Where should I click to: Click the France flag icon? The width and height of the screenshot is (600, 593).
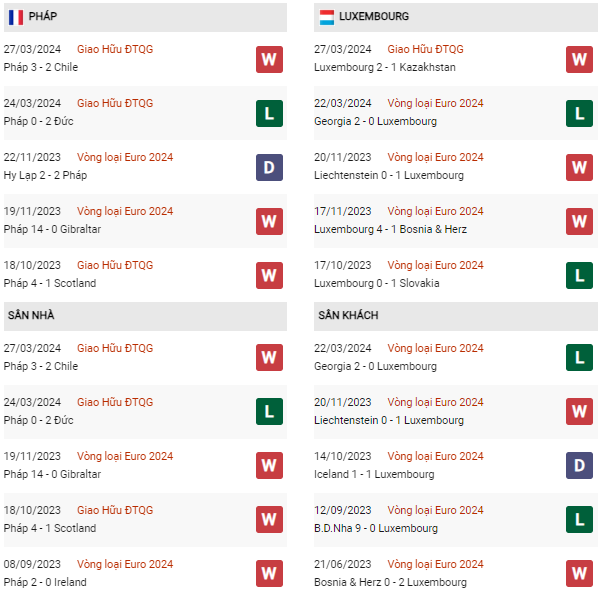16,17
